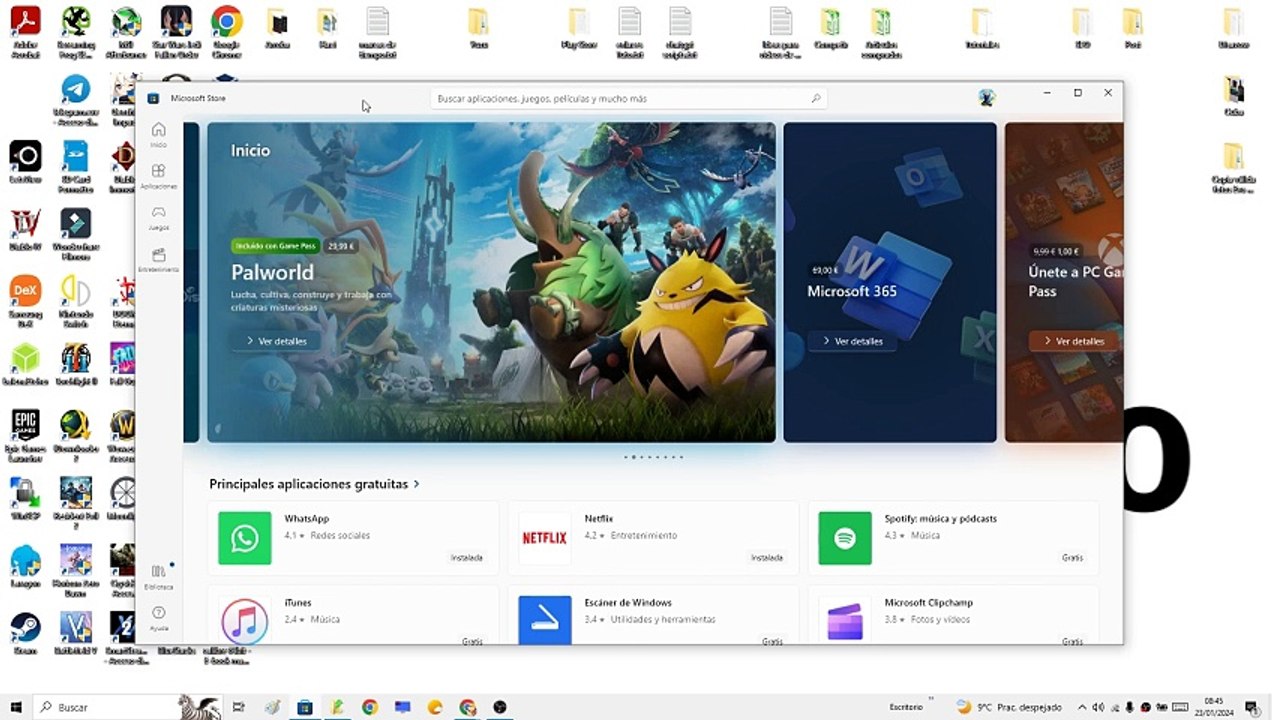Open the iTunes app card
The width and height of the screenshot is (1272, 720).
pyautogui.click(x=352, y=616)
